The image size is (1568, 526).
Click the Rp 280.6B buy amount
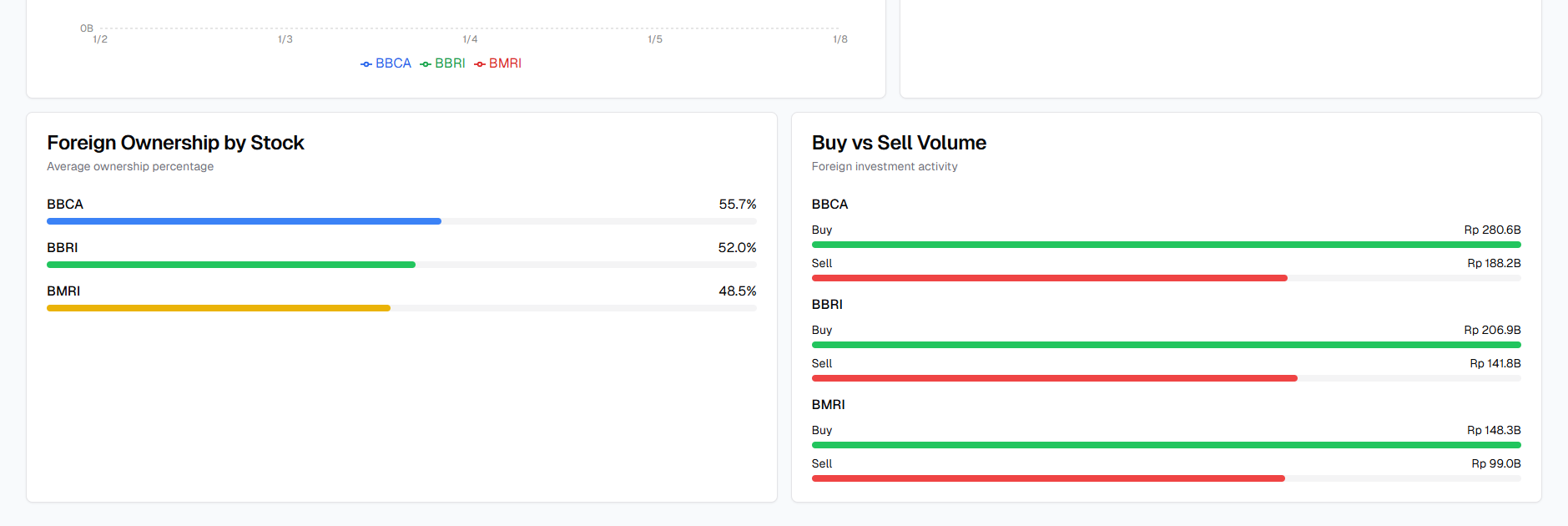click(x=1492, y=230)
